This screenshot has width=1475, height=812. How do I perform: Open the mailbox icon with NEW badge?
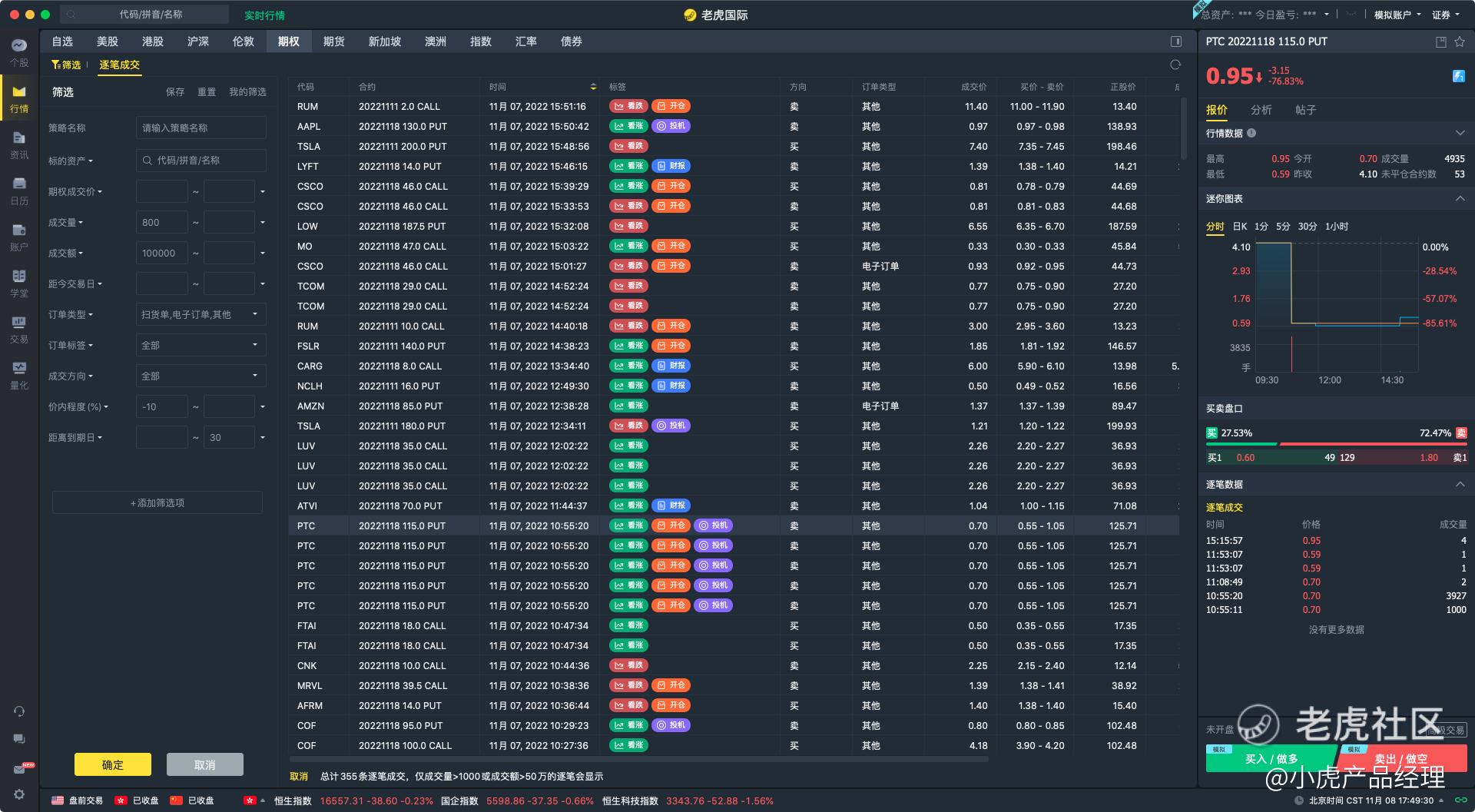click(21, 767)
